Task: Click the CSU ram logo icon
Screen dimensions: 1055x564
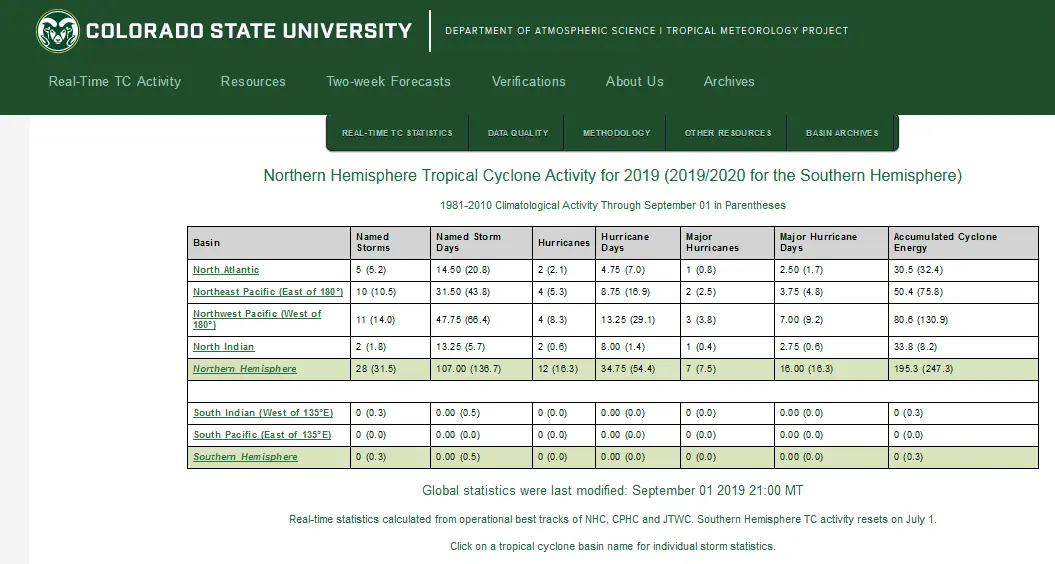Action: point(58,31)
